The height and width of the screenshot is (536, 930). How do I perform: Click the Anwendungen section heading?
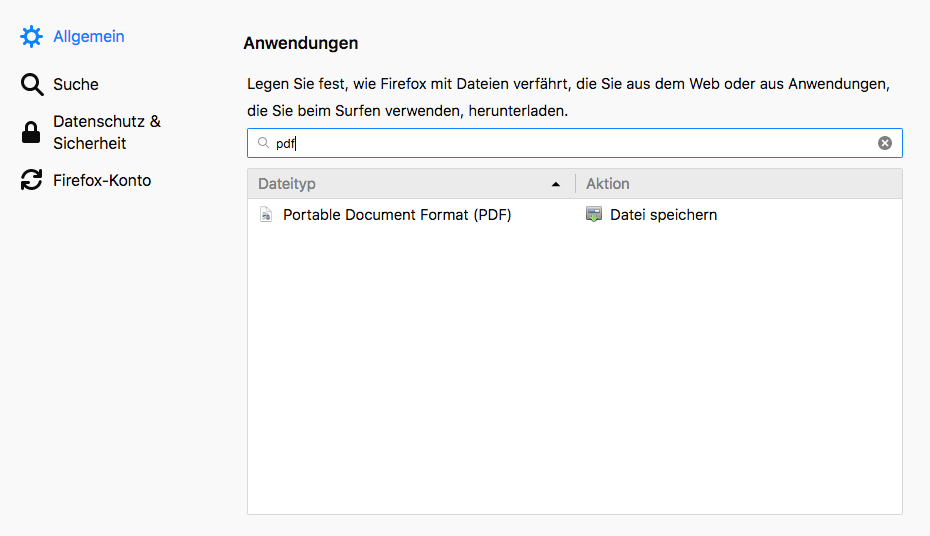pos(301,44)
